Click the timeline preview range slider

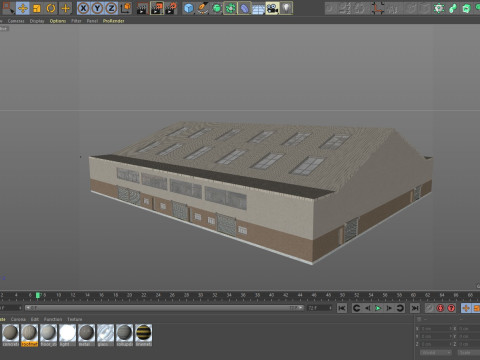[164, 308]
